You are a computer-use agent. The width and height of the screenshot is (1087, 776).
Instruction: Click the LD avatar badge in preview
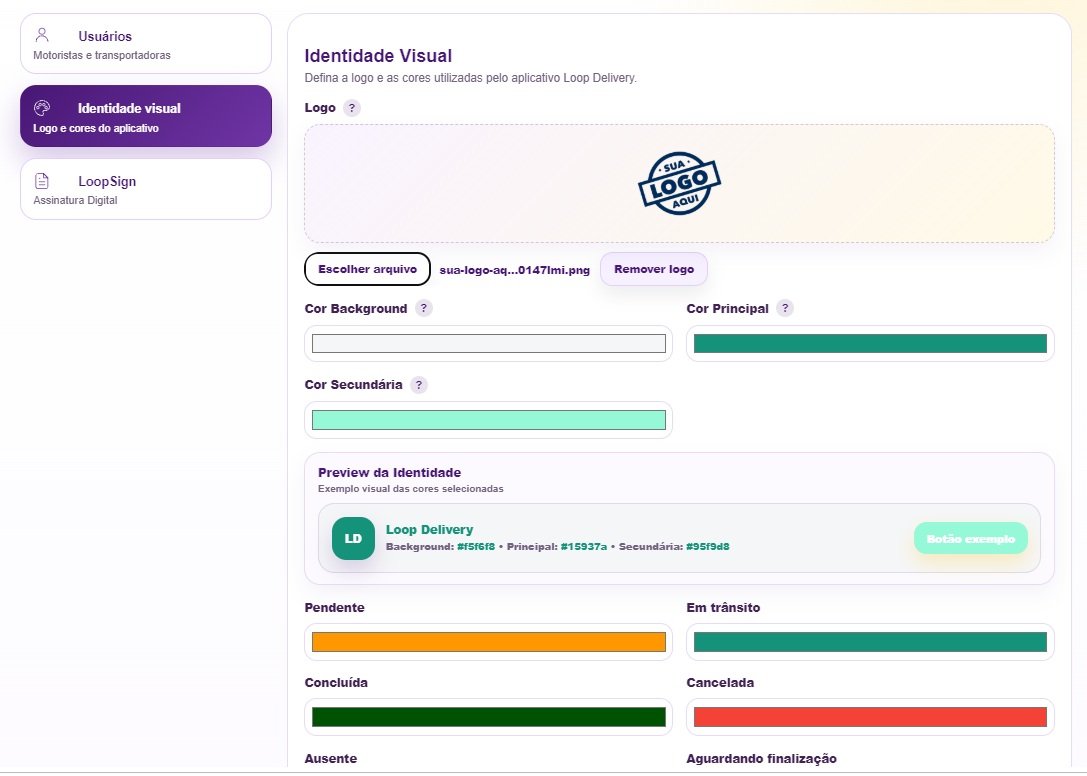[x=354, y=538]
